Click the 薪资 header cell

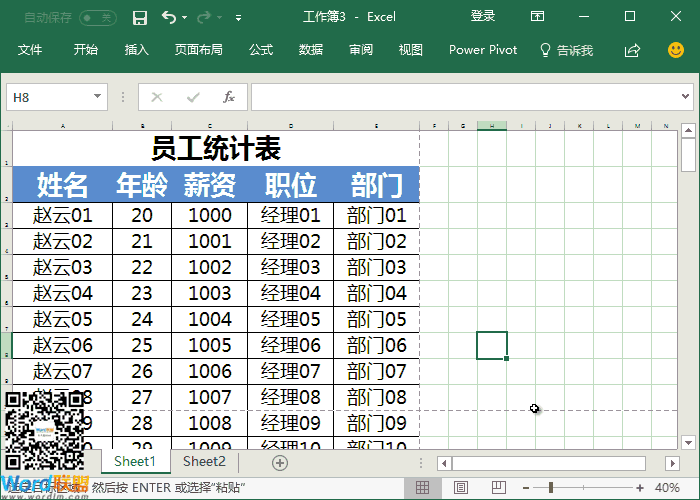209,184
